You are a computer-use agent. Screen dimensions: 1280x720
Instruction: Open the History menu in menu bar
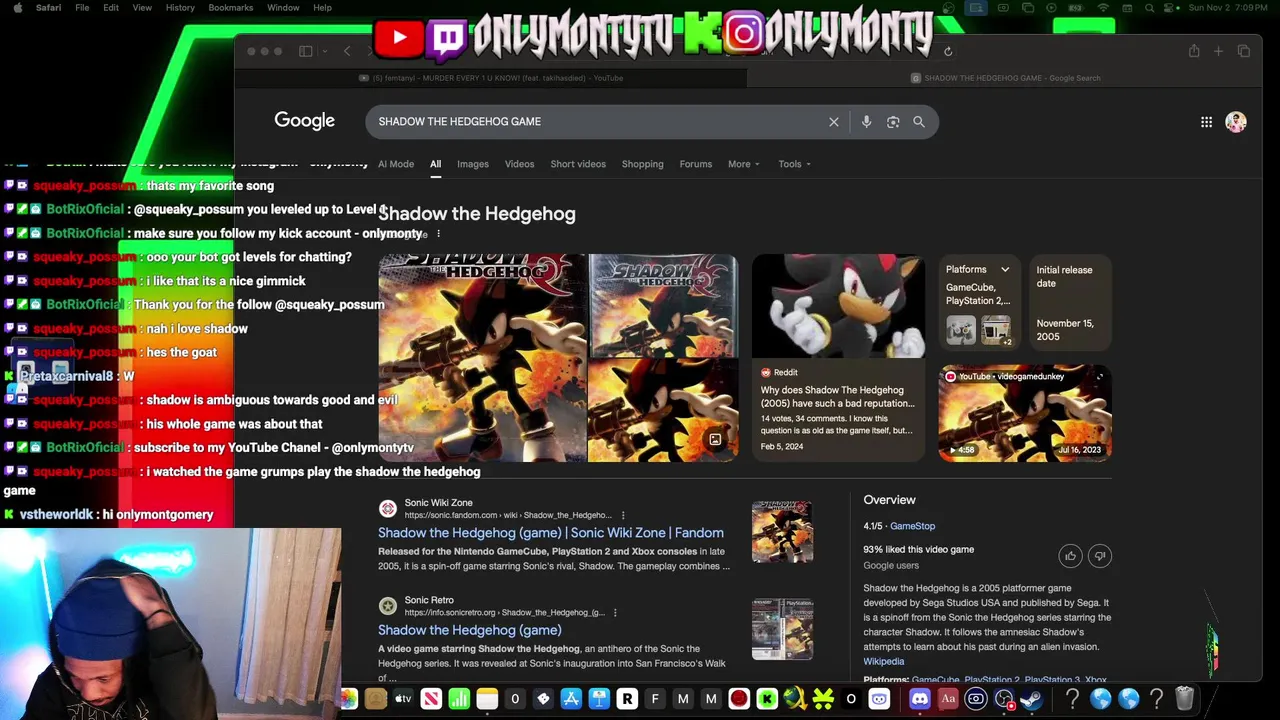[x=180, y=8]
